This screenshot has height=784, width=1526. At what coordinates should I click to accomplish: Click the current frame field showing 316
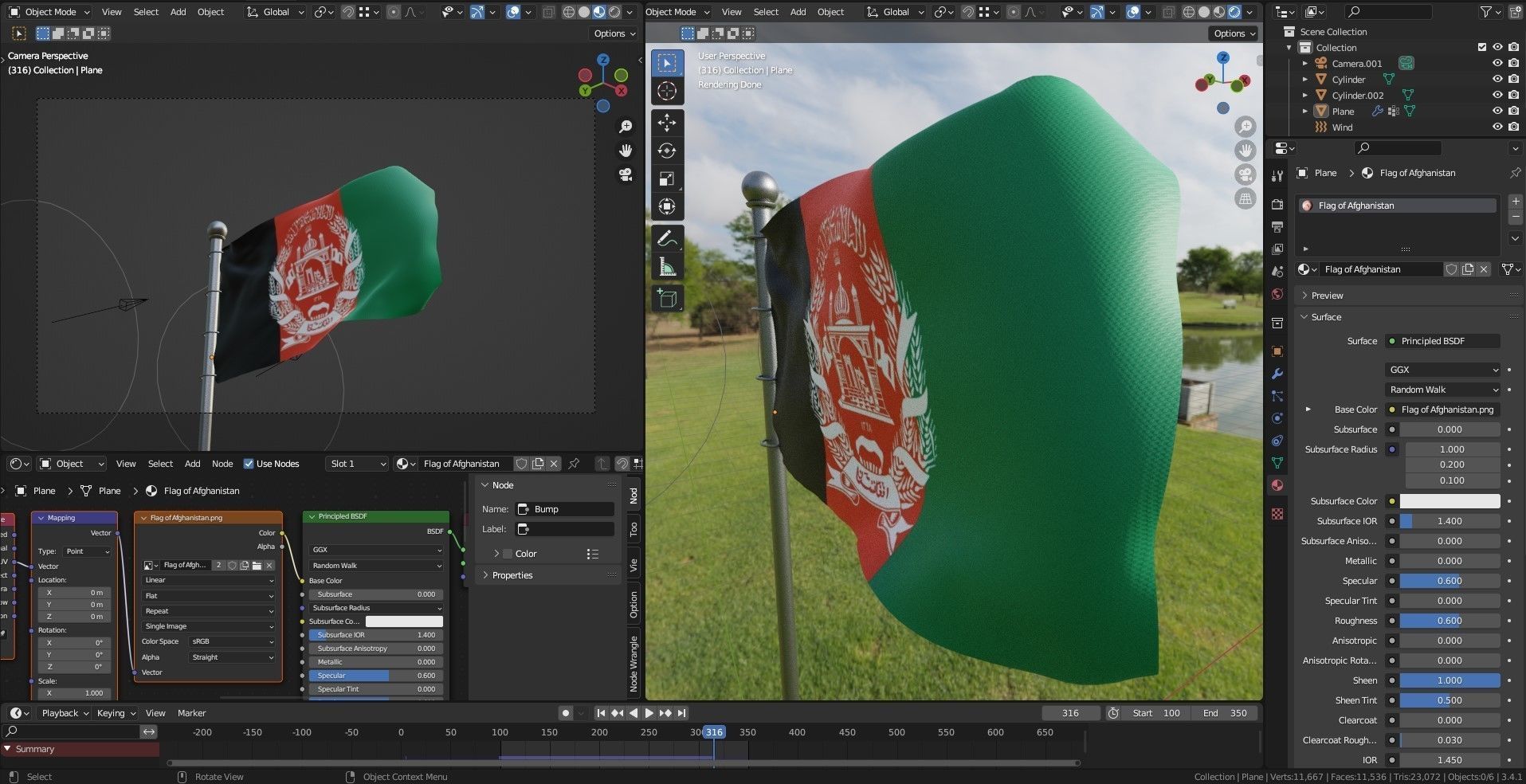1070,712
